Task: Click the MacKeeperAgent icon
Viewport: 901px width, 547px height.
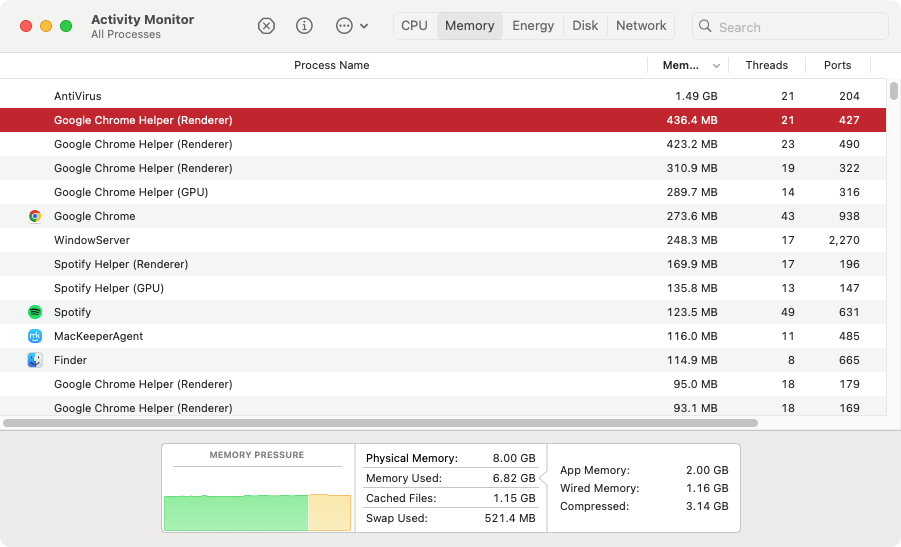Action: (35, 336)
